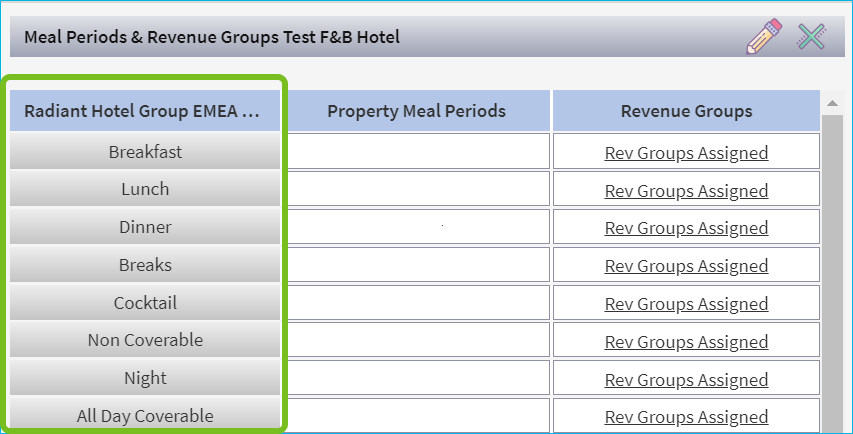Click the Revenue Groups column header
This screenshot has height=434, width=853.
tap(686, 111)
